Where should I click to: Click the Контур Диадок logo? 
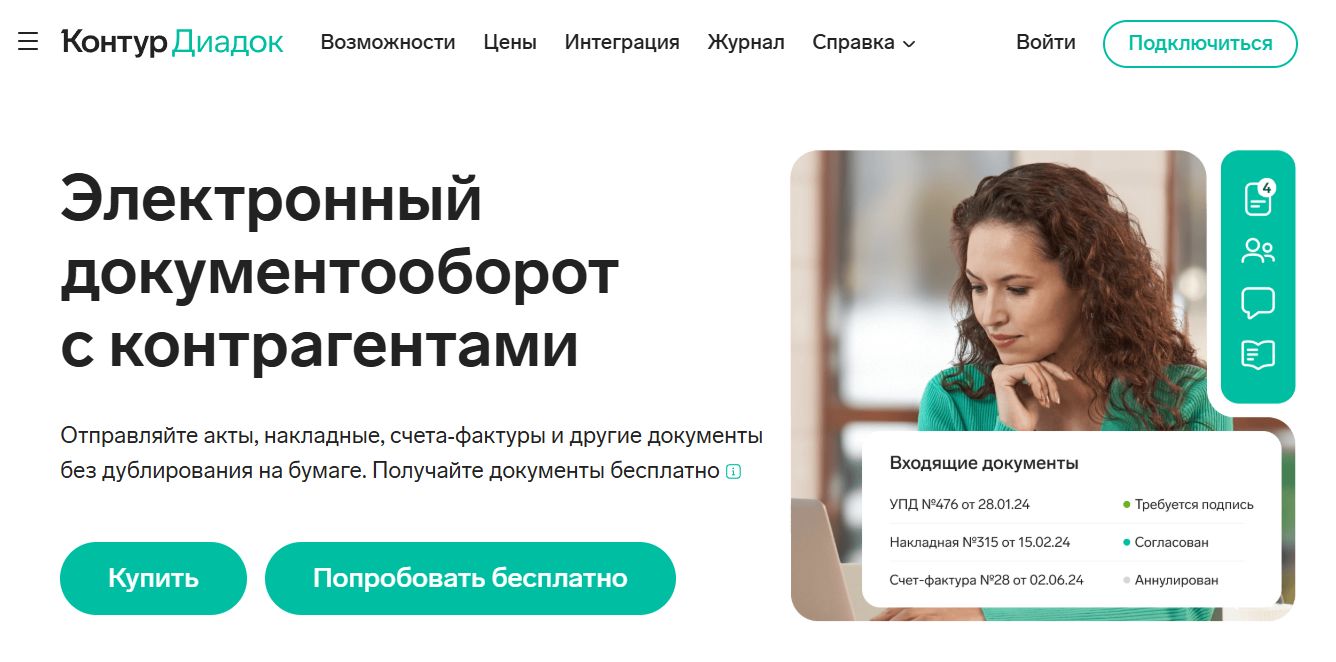point(173,42)
